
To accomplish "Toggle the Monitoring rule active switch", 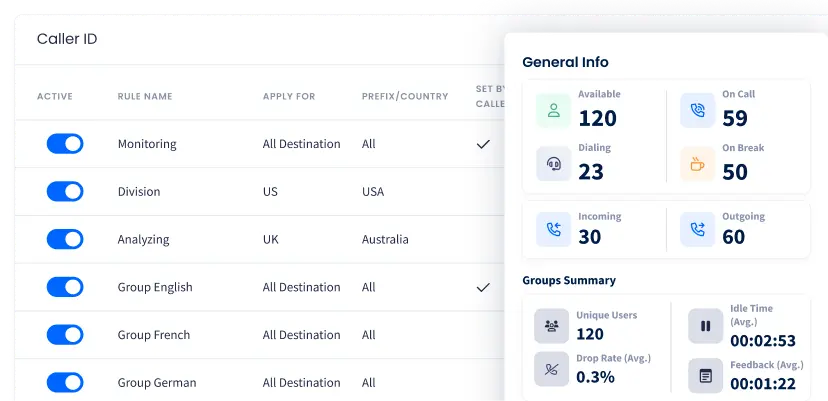I will (x=65, y=144).
